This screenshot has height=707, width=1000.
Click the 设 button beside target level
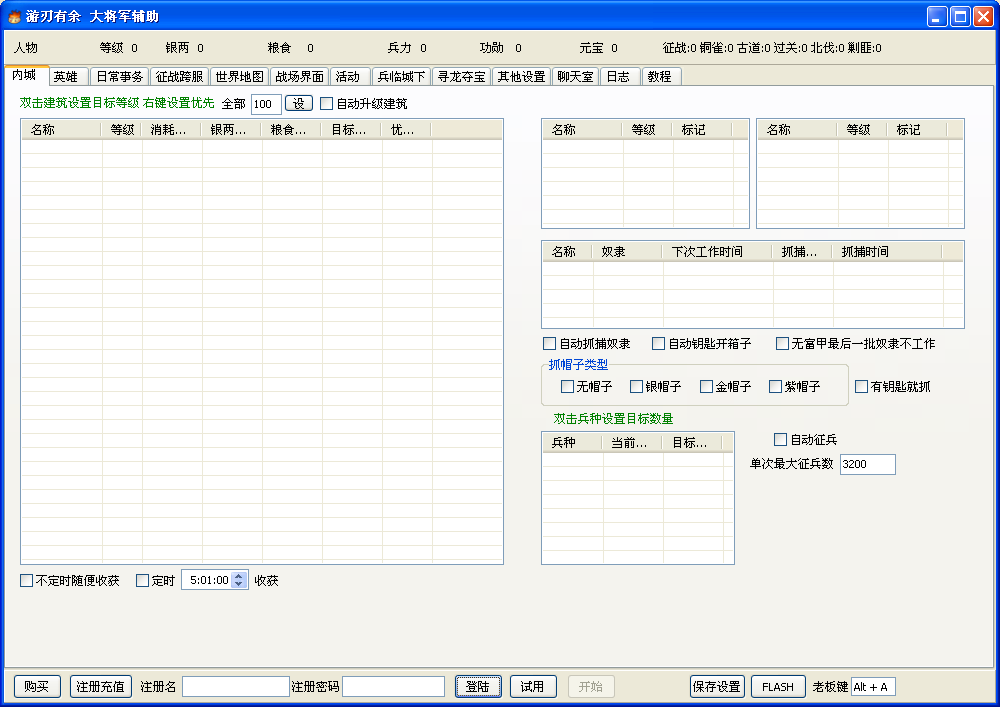[x=298, y=103]
